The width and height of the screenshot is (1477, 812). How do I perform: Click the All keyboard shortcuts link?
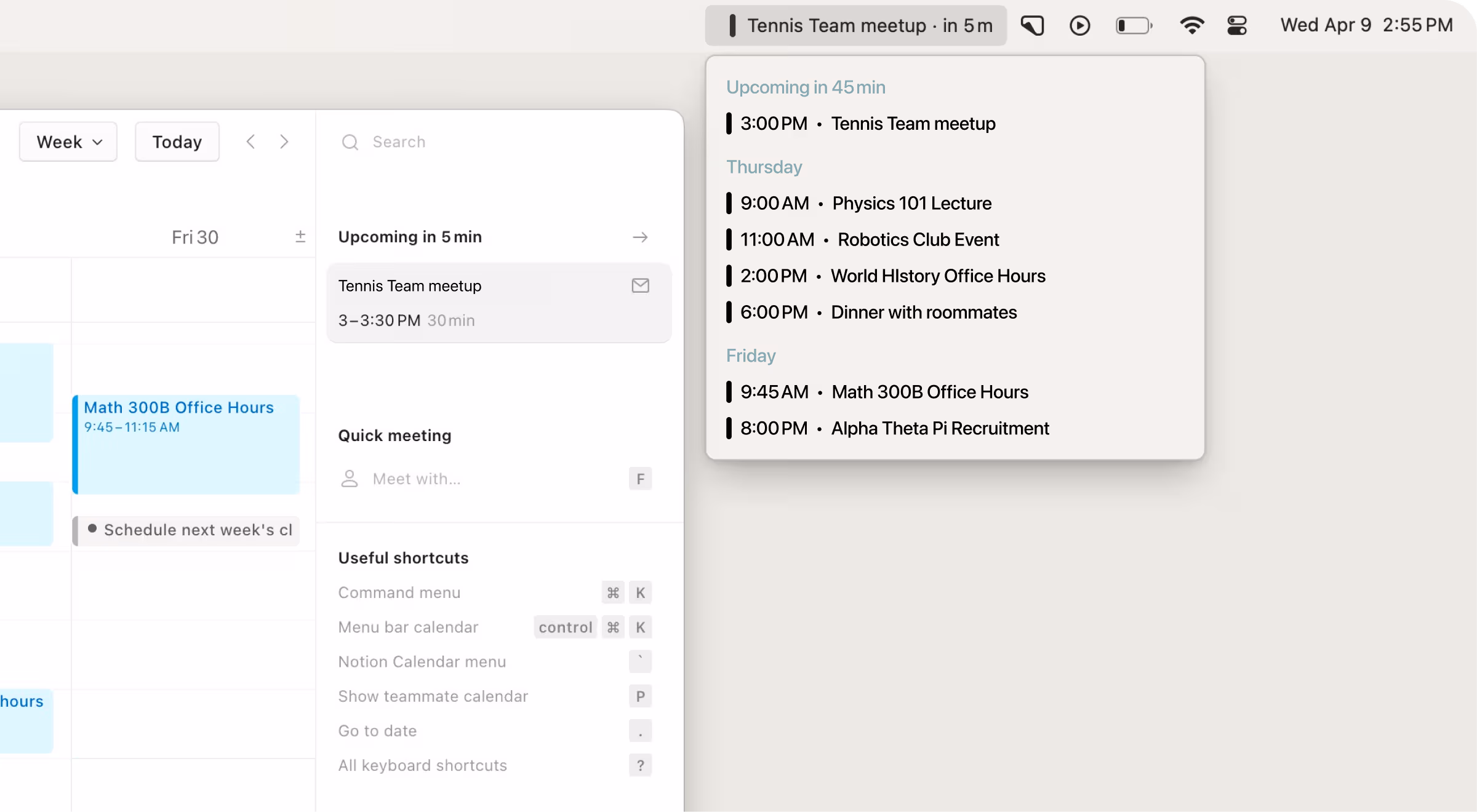tap(422, 765)
